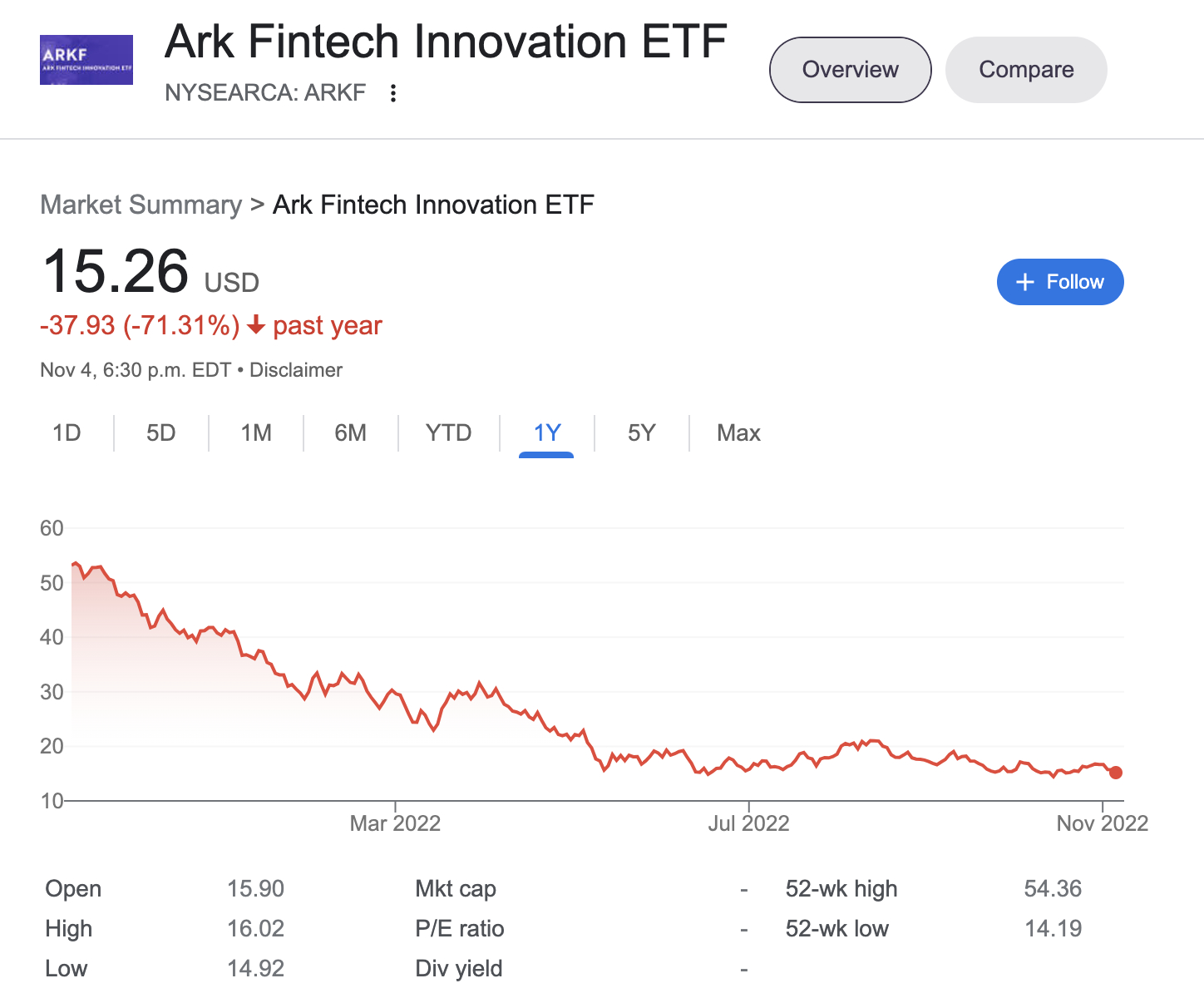Switch to the 5D range tab
This screenshot has height=998, width=1204.
pyautogui.click(x=161, y=433)
